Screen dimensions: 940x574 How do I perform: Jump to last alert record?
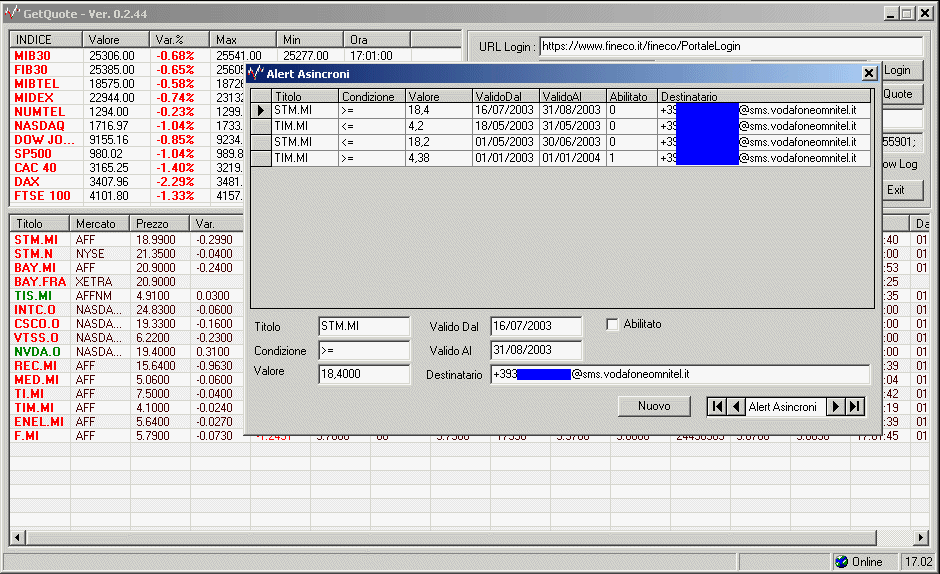[855, 406]
